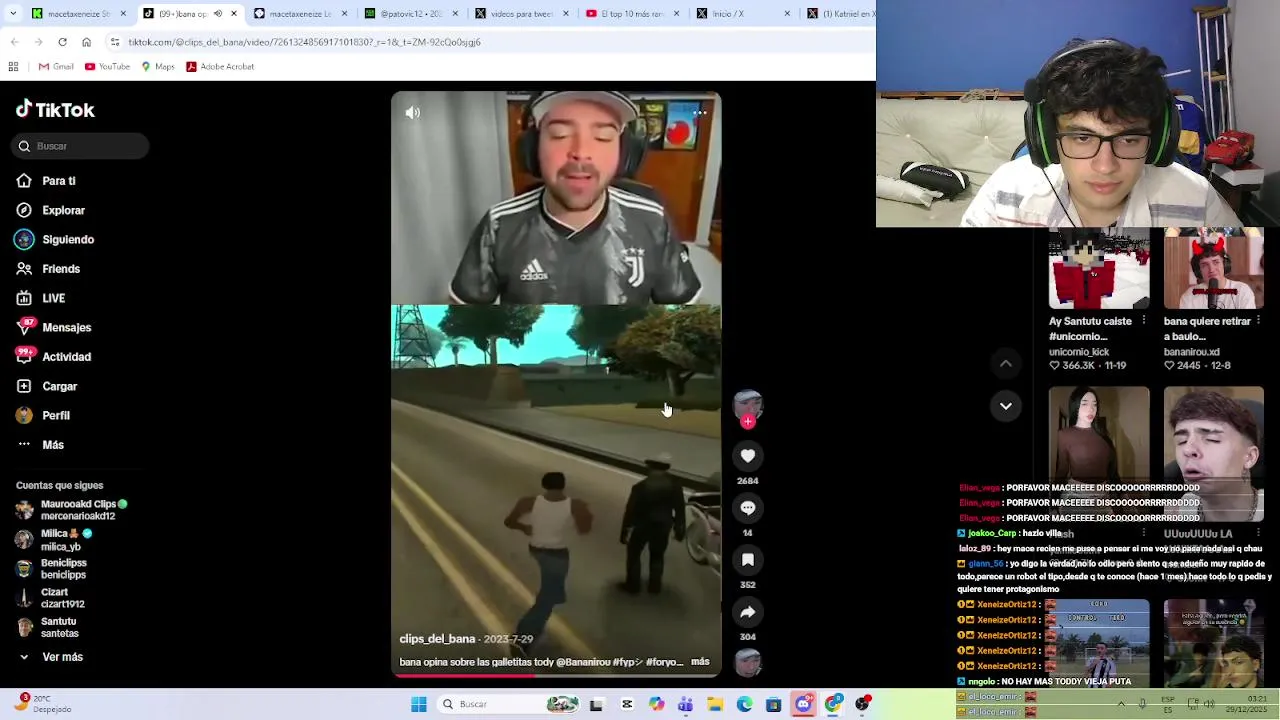Open the site information icon in address bar
The height and width of the screenshot is (720, 1280).
115,42
